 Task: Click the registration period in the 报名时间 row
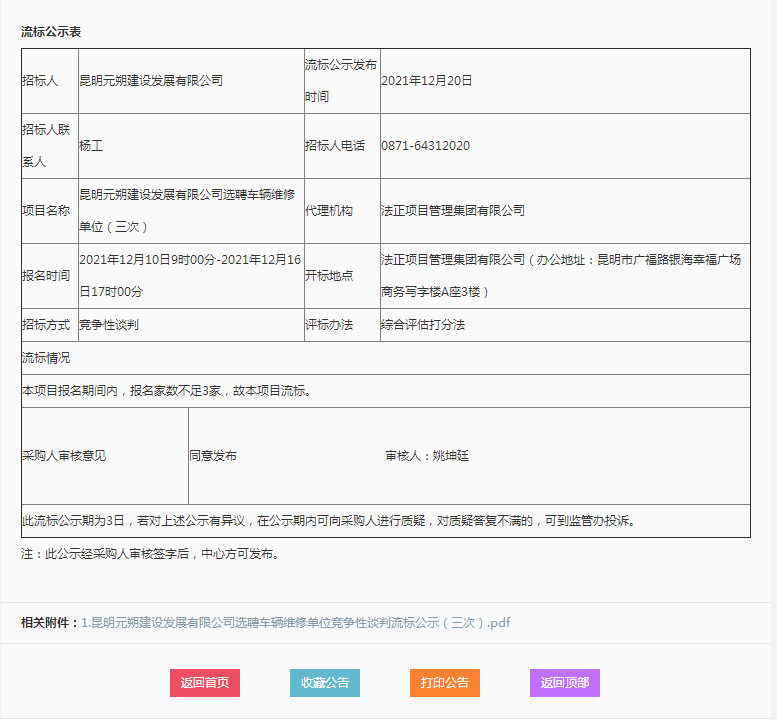tap(190, 275)
